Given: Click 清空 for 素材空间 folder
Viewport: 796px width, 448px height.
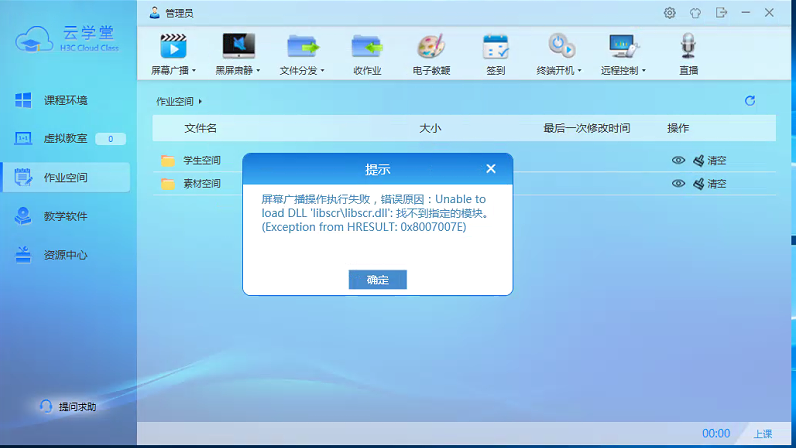Looking at the screenshot, I should [x=710, y=184].
